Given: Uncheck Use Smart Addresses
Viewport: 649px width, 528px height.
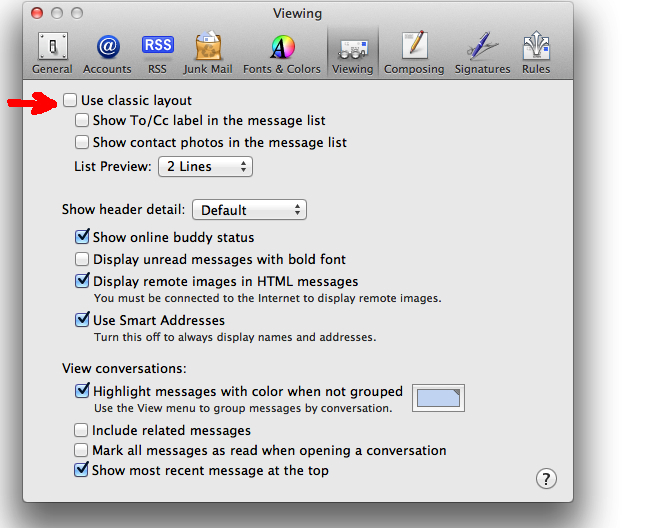Looking at the screenshot, I should (82, 319).
